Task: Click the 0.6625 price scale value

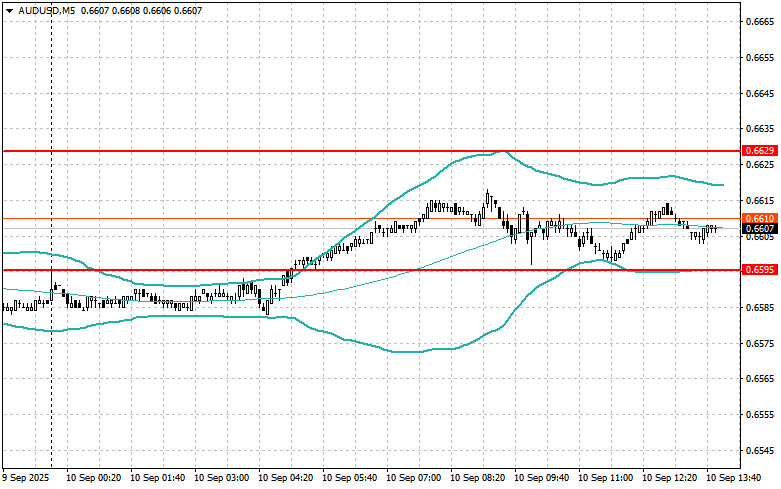Action: point(760,164)
